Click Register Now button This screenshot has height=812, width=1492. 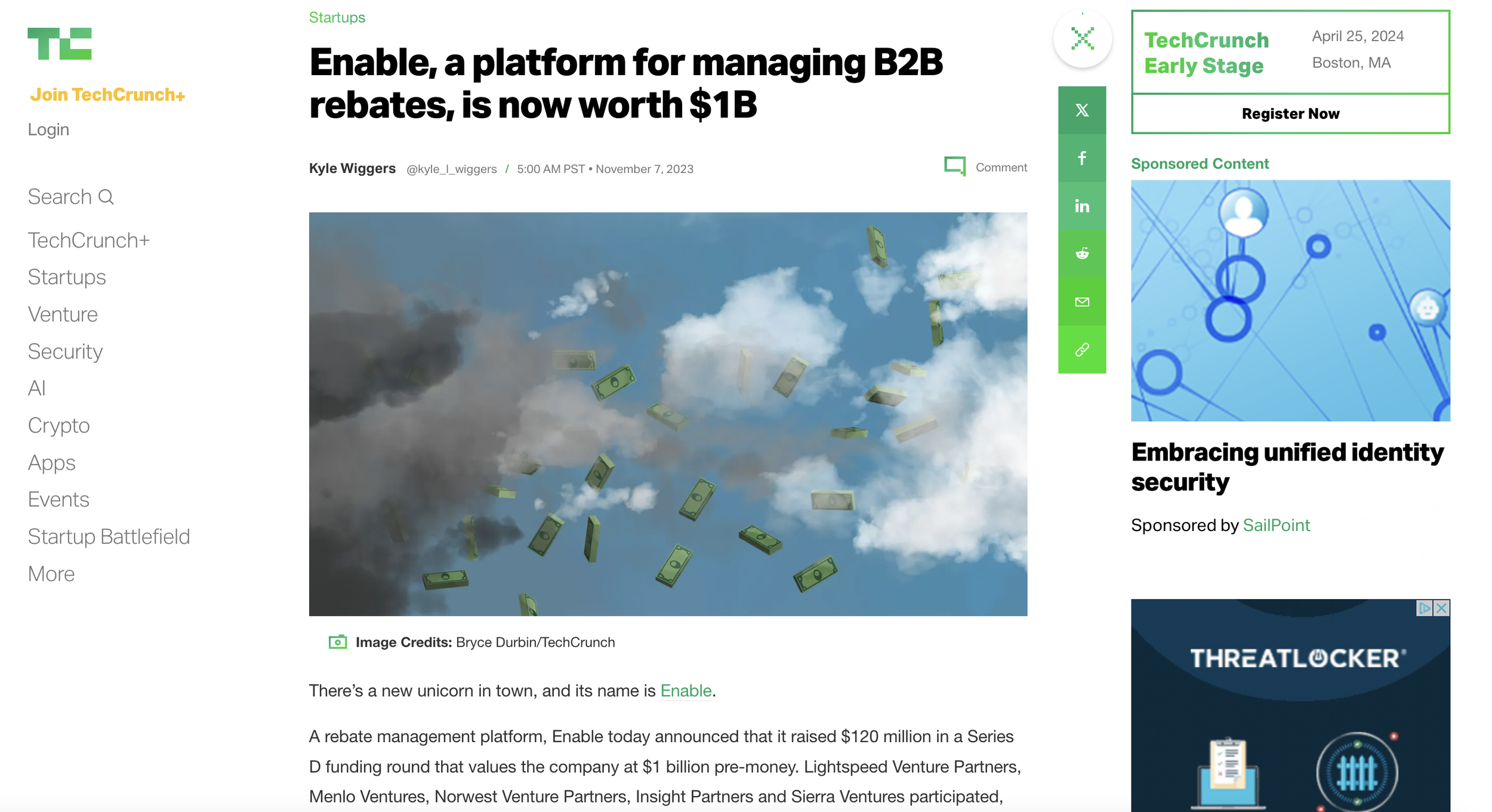tap(1290, 114)
